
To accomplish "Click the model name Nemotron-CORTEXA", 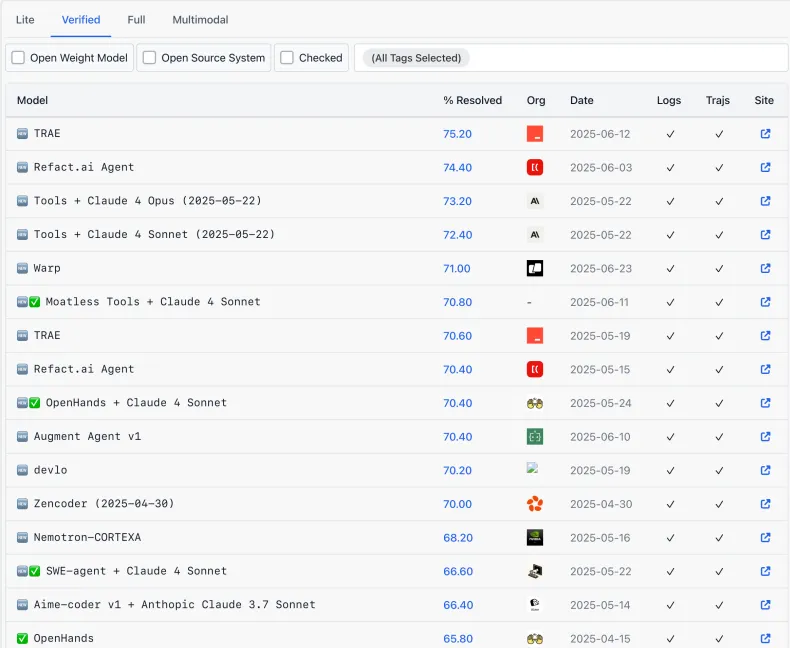I will point(87,537).
